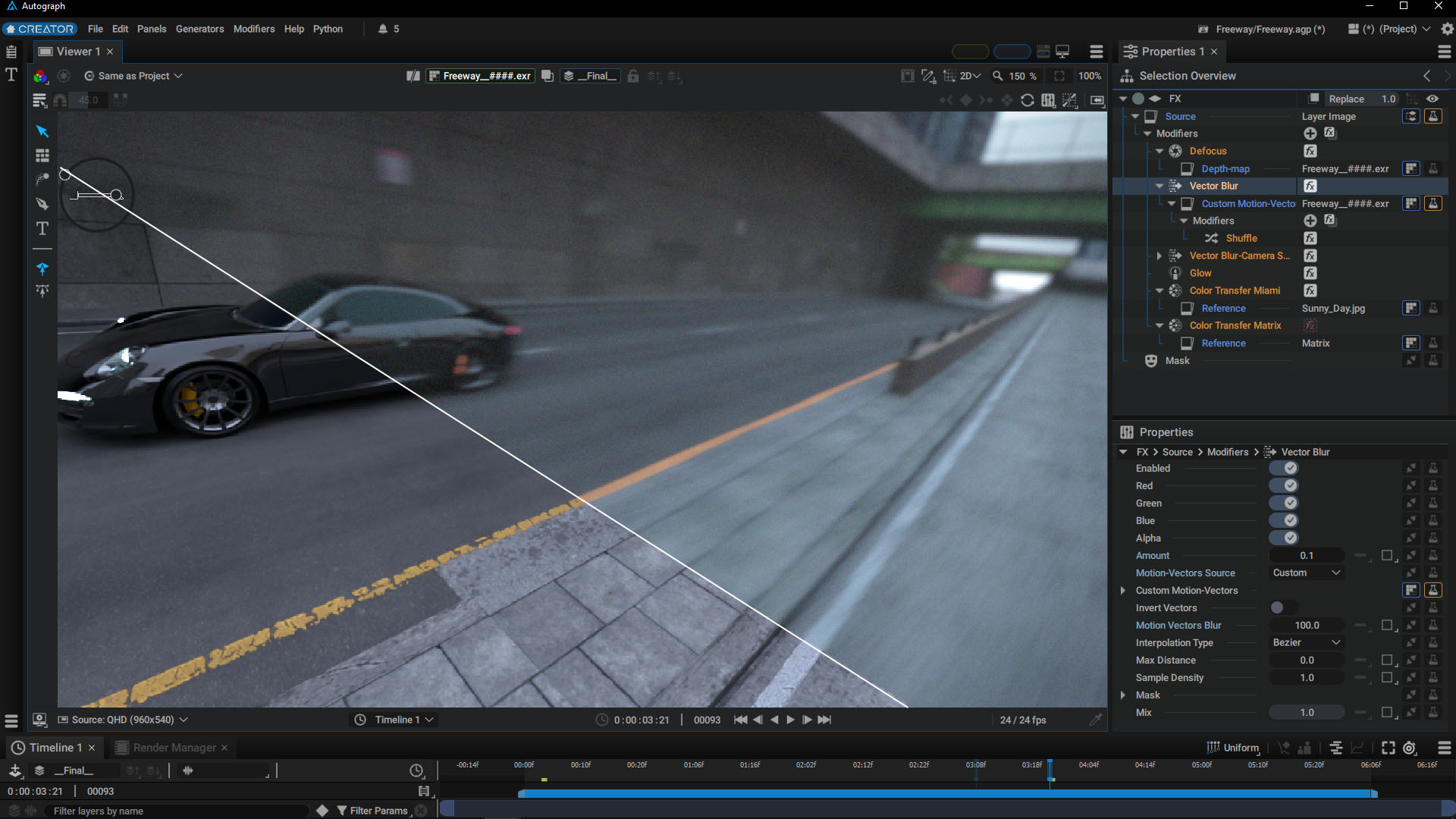Image resolution: width=1456 pixels, height=819 pixels.
Task: Click the Shuffle modifier FX icon
Action: point(1310,238)
